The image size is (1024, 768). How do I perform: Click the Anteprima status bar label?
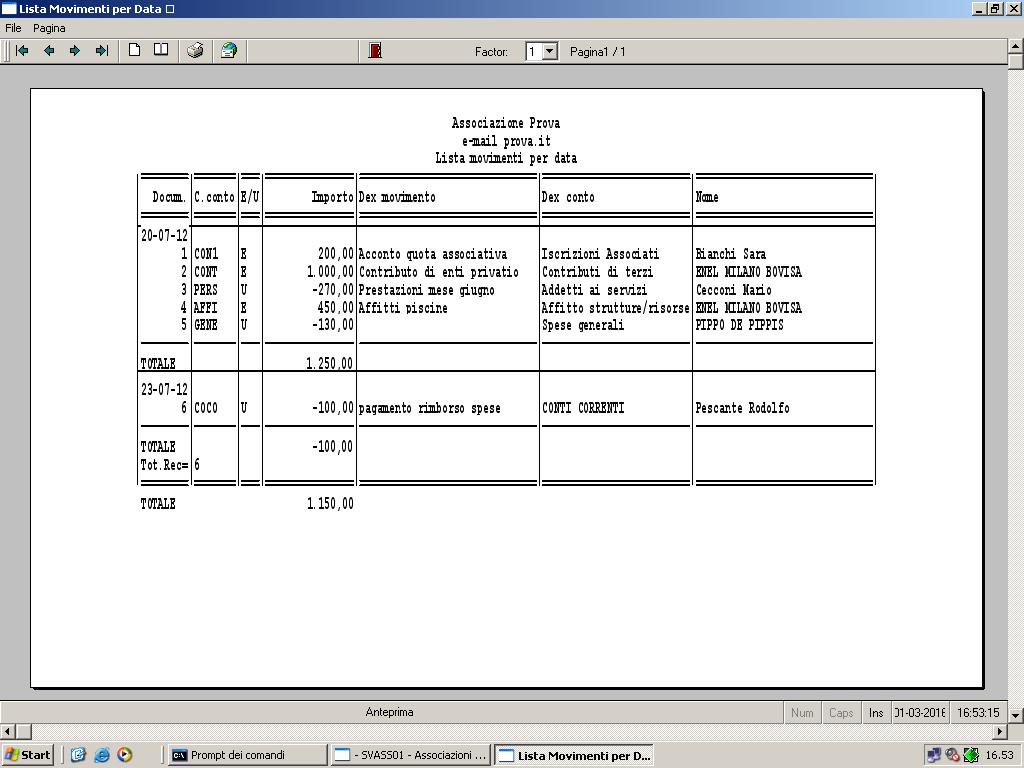(x=389, y=712)
